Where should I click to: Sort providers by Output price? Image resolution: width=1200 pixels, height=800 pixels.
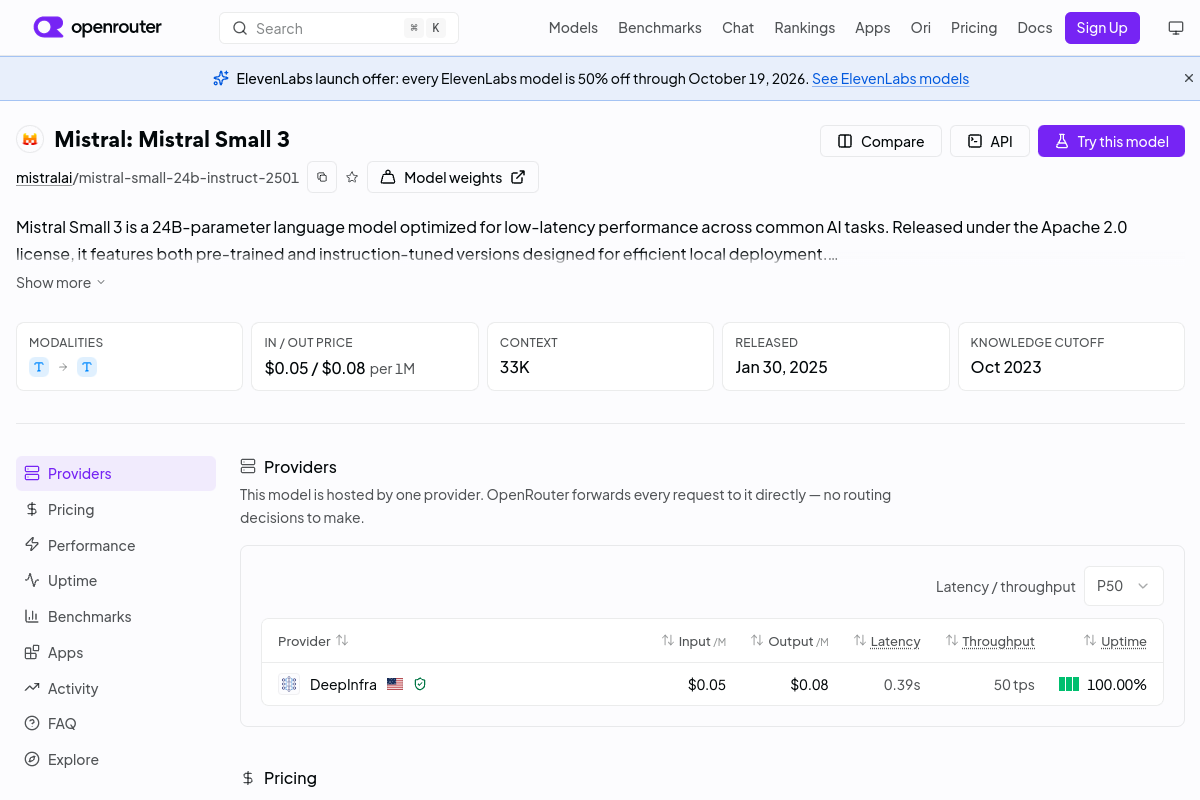click(790, 641)
